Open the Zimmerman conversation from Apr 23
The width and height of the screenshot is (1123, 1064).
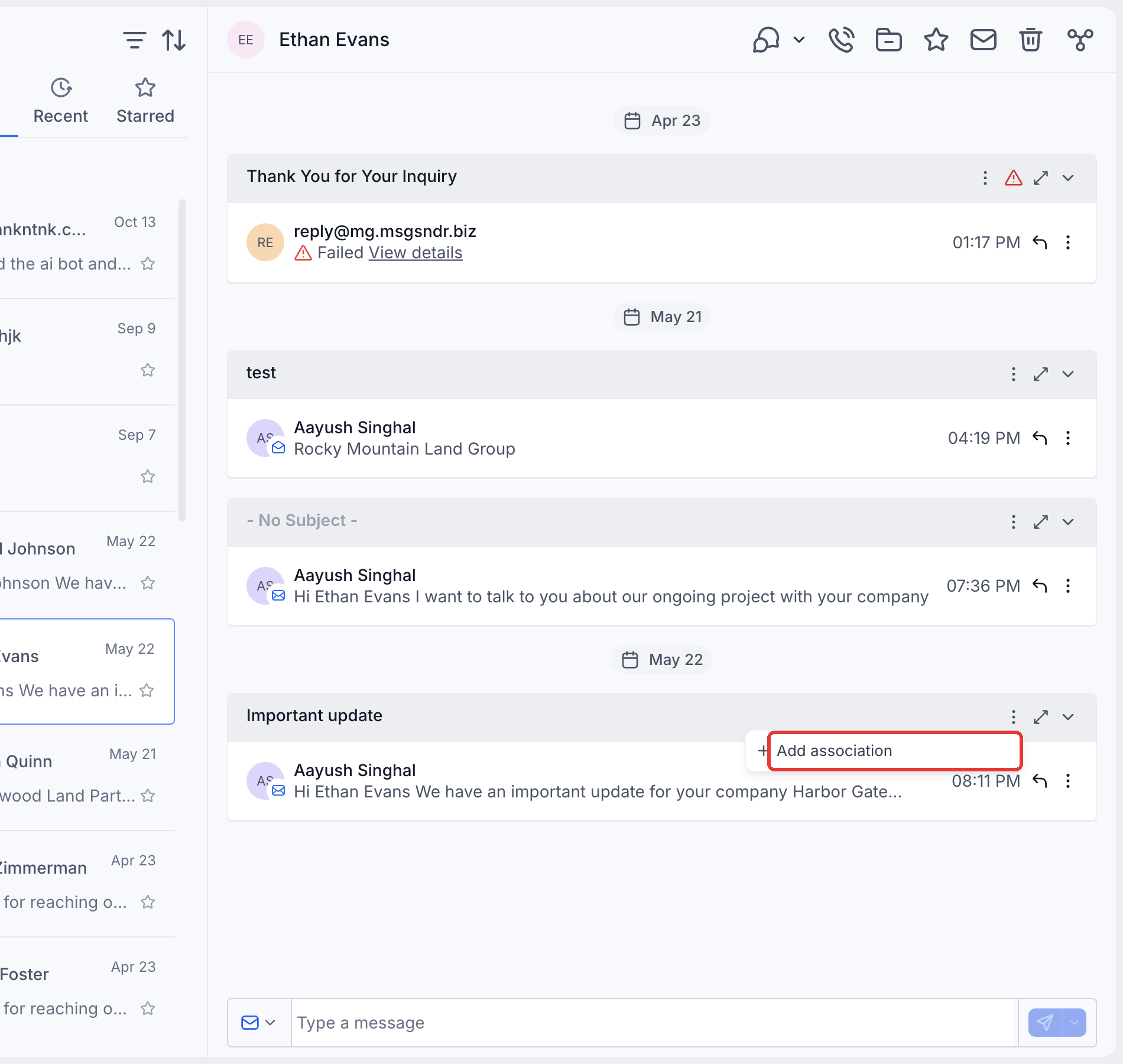click(x=87, y=884)
